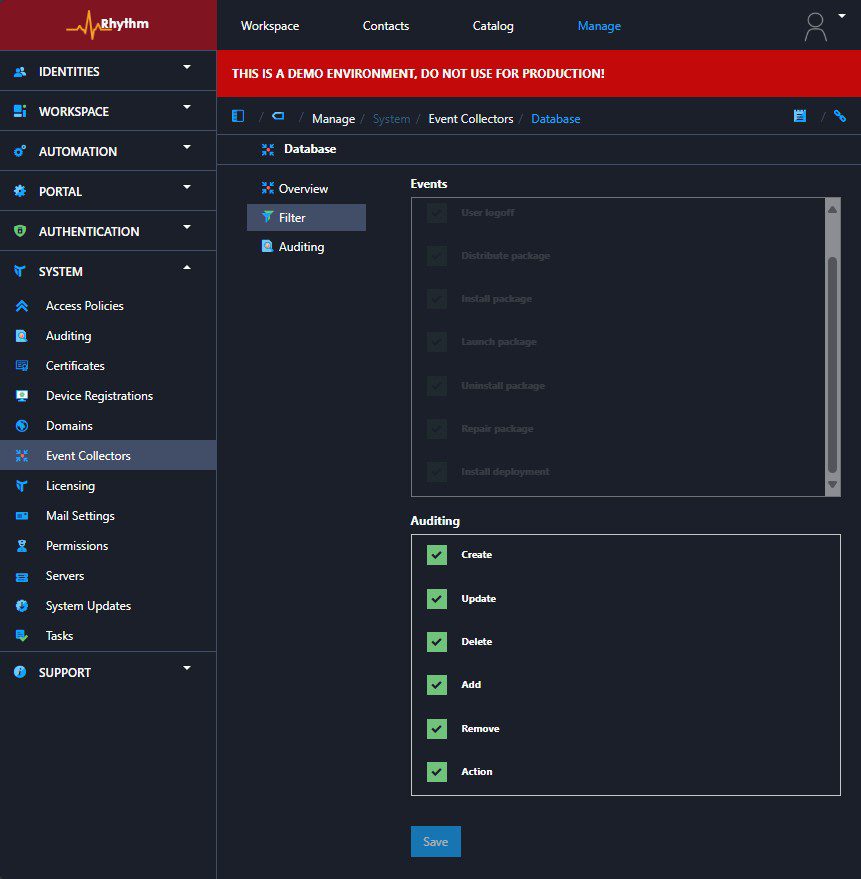Disable the Action auditing checkbox
Image resolution: width=861 pixels, height=879 pixels.
pyautogui.click(x=437, y=772)
